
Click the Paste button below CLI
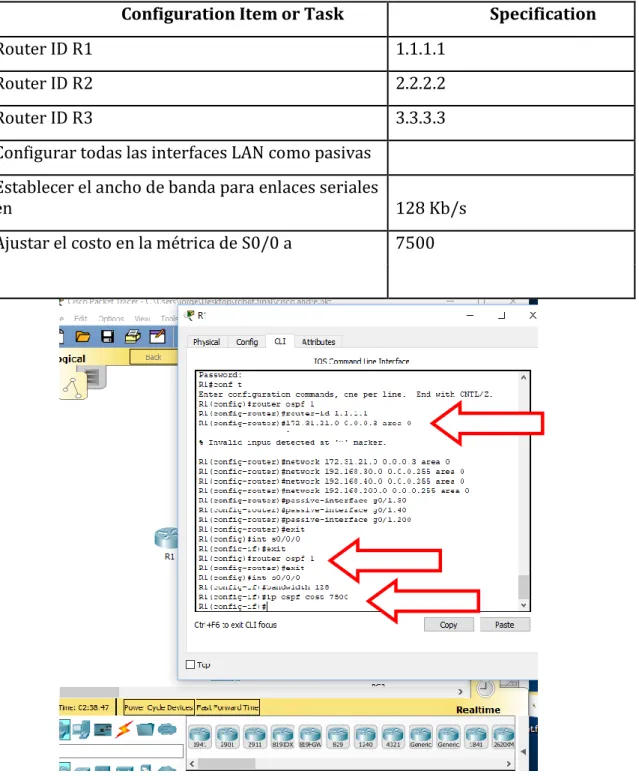tap(505, 625)
